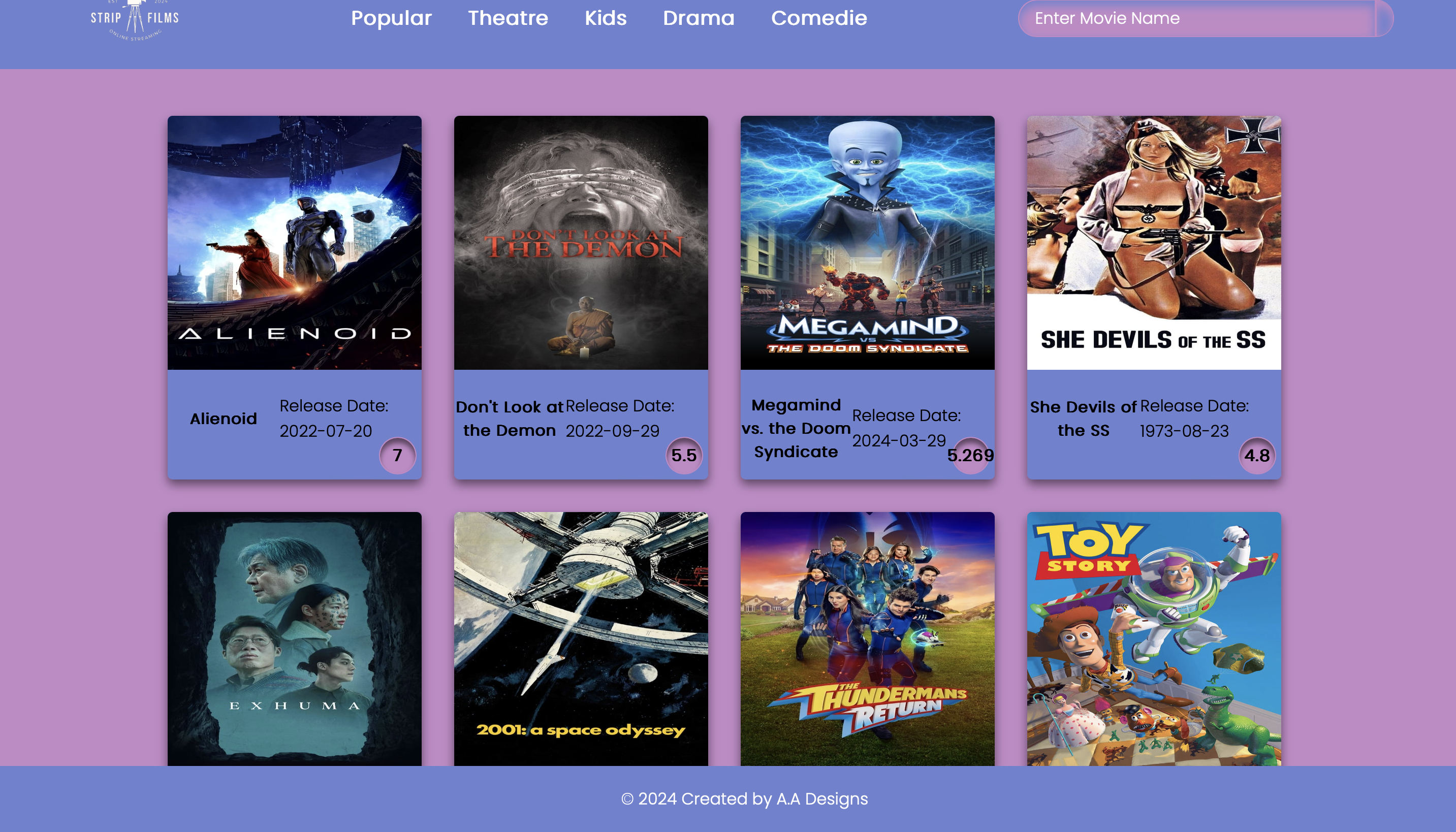Select the Kids category
Image resolution: width=1456 pixels, height=832 pixels.
605,18
